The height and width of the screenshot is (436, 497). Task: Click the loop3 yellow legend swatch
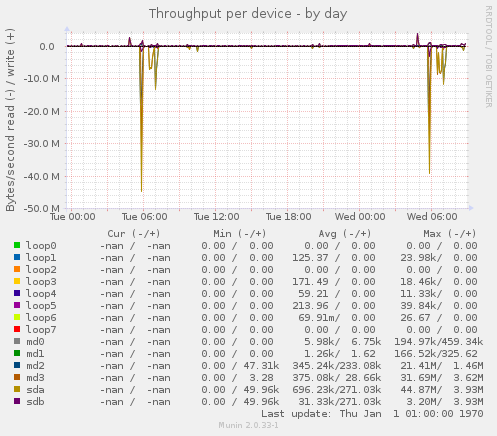17,281
